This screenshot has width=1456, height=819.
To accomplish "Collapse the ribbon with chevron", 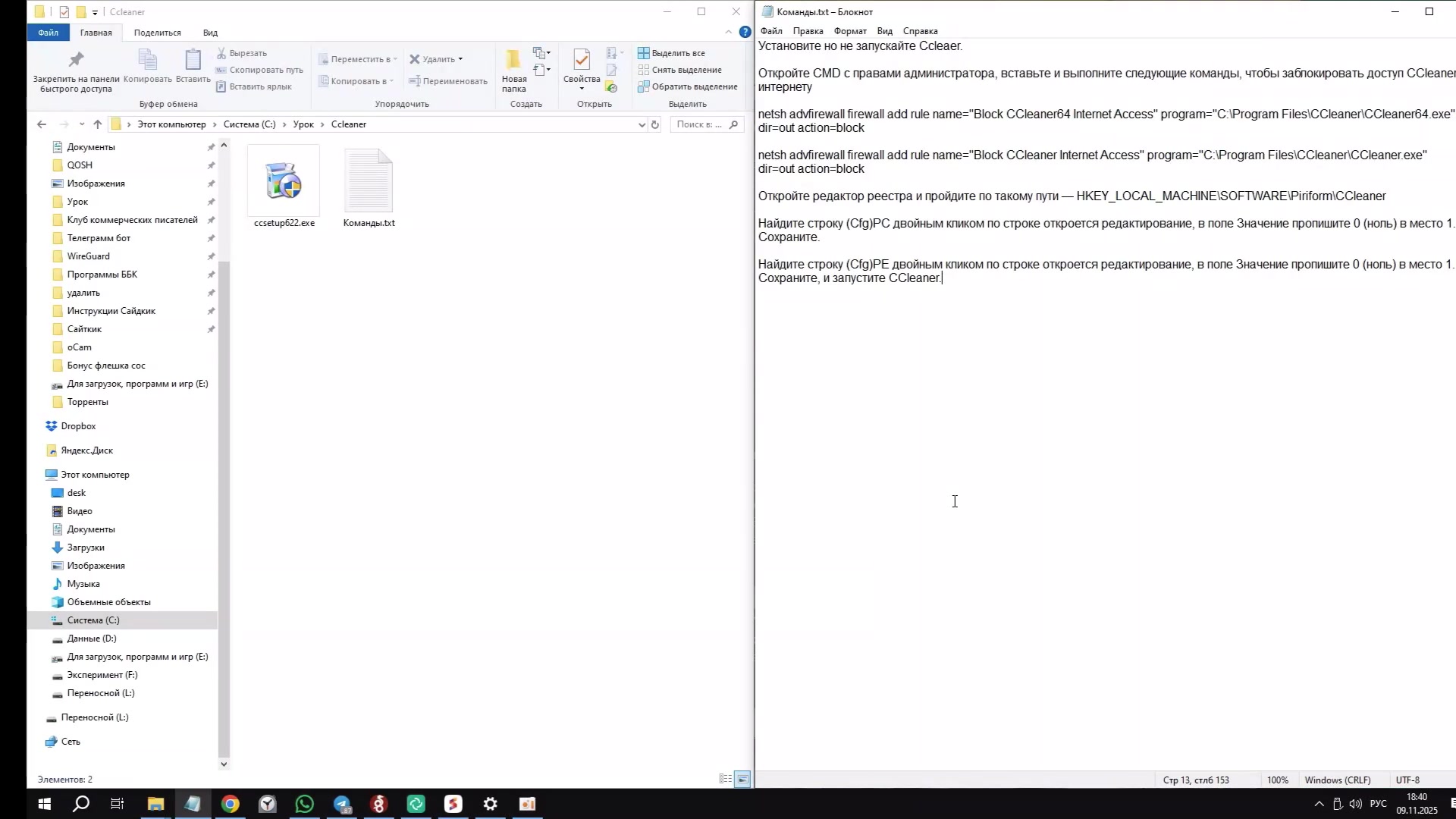I will [x=729, y=32].
